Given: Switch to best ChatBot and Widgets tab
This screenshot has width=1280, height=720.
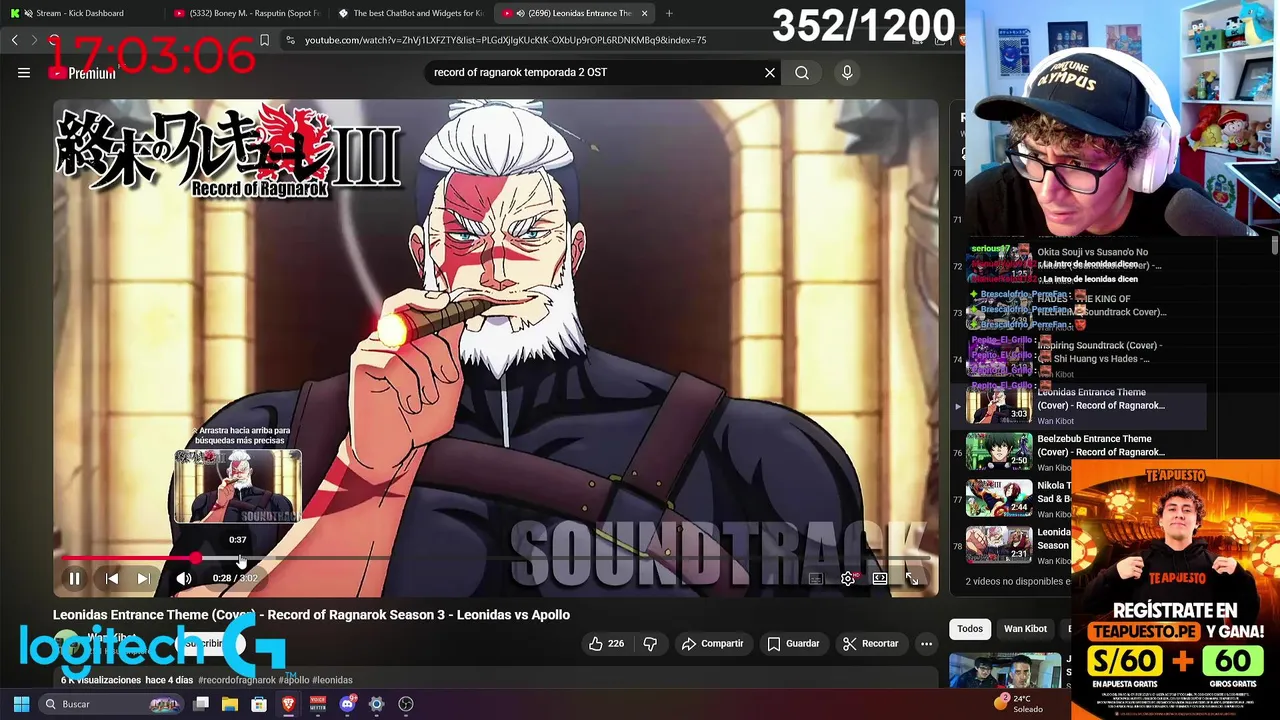Looking at the screenshot, I should [x=410, y=13].
